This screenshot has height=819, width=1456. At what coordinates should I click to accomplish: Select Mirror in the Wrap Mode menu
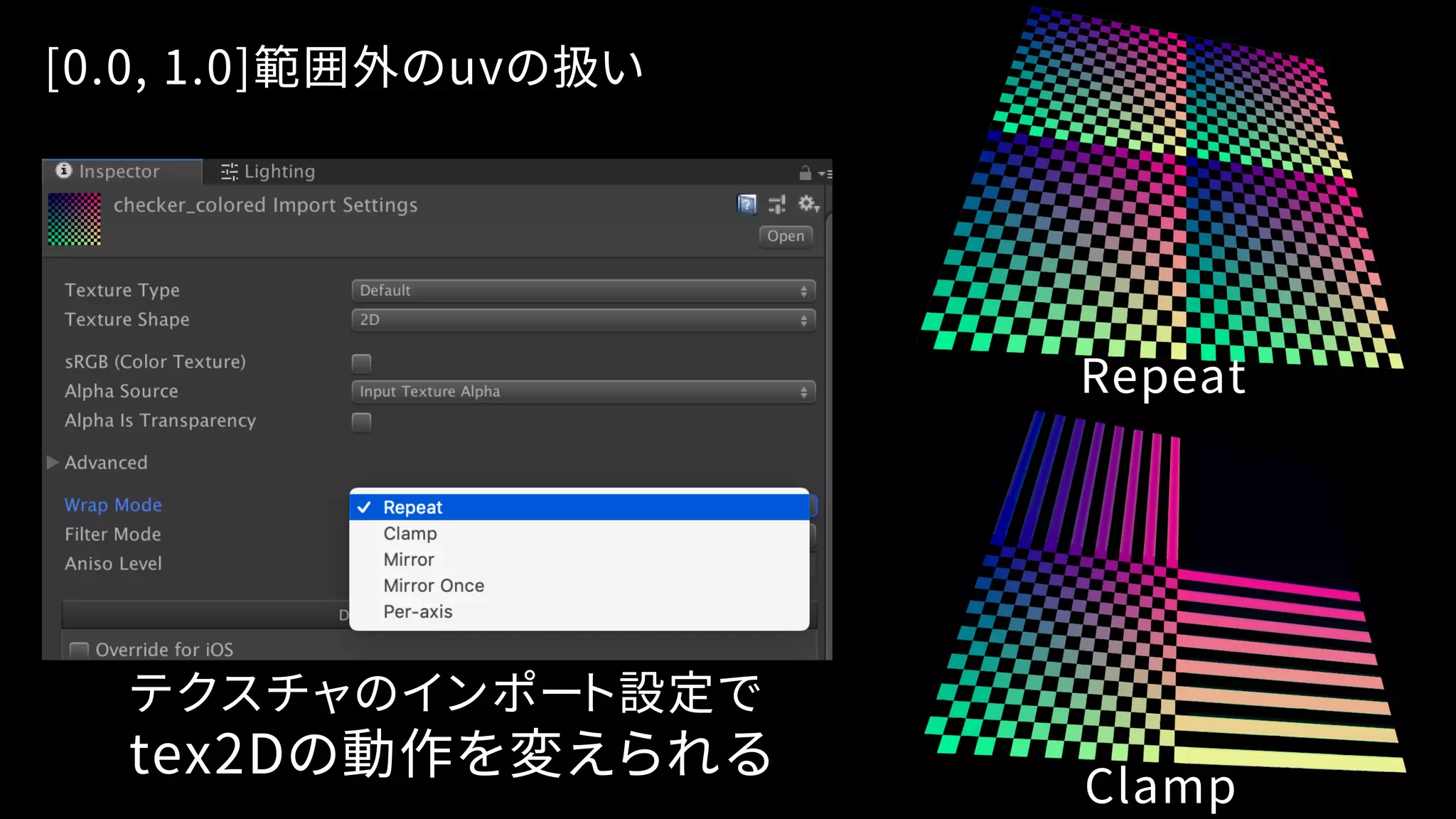579,560
